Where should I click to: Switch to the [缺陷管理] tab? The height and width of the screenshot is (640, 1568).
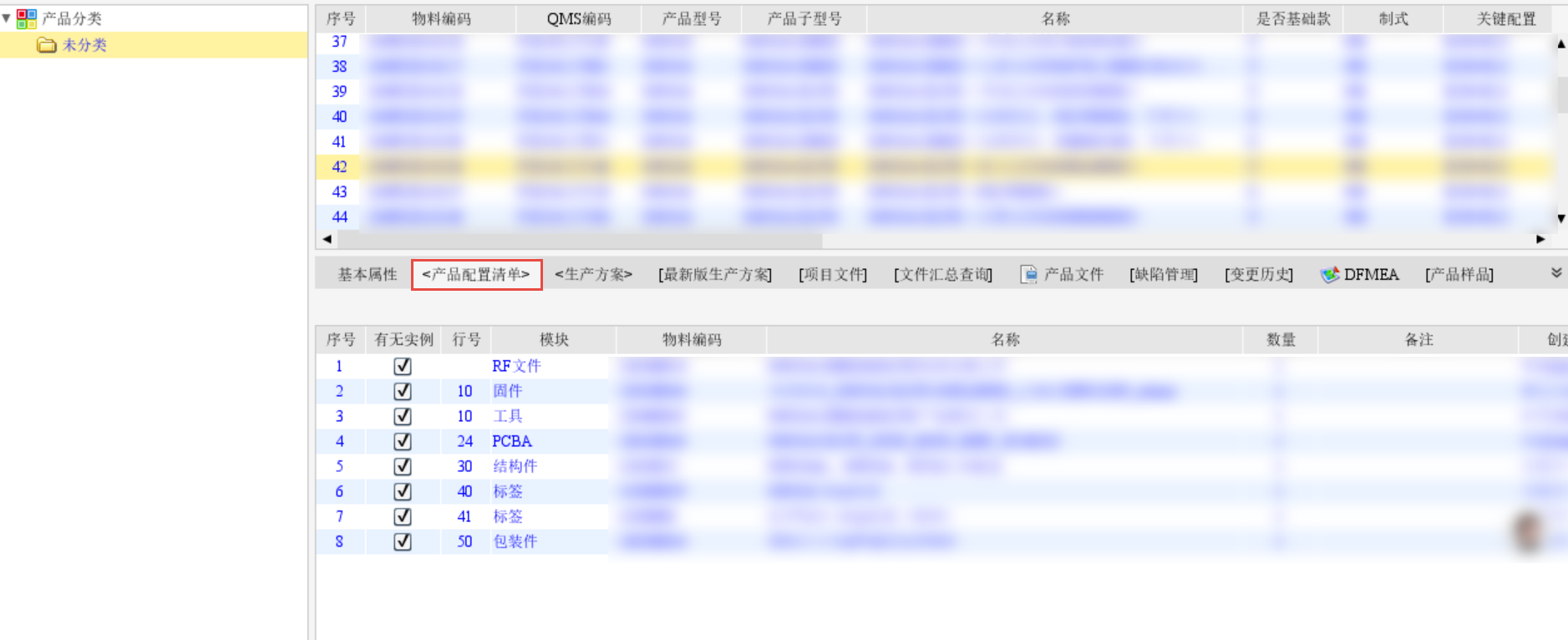pyautogui.click(x=1164, y=274)
